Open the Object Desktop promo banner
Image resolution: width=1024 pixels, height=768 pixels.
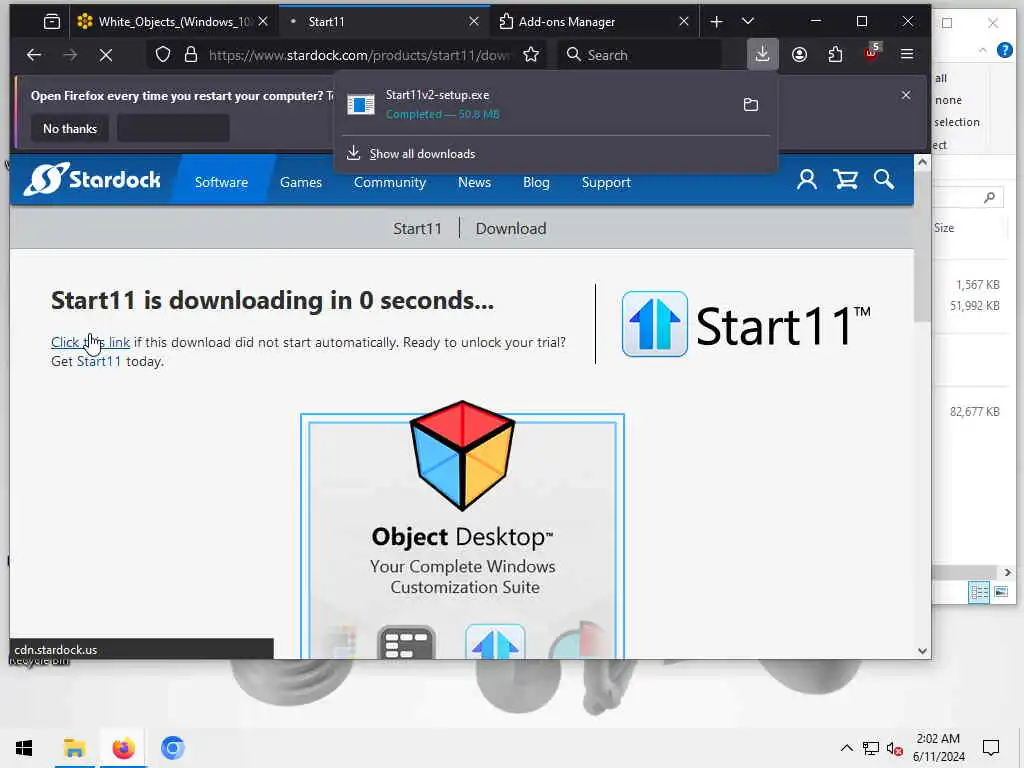click(462, 530)
